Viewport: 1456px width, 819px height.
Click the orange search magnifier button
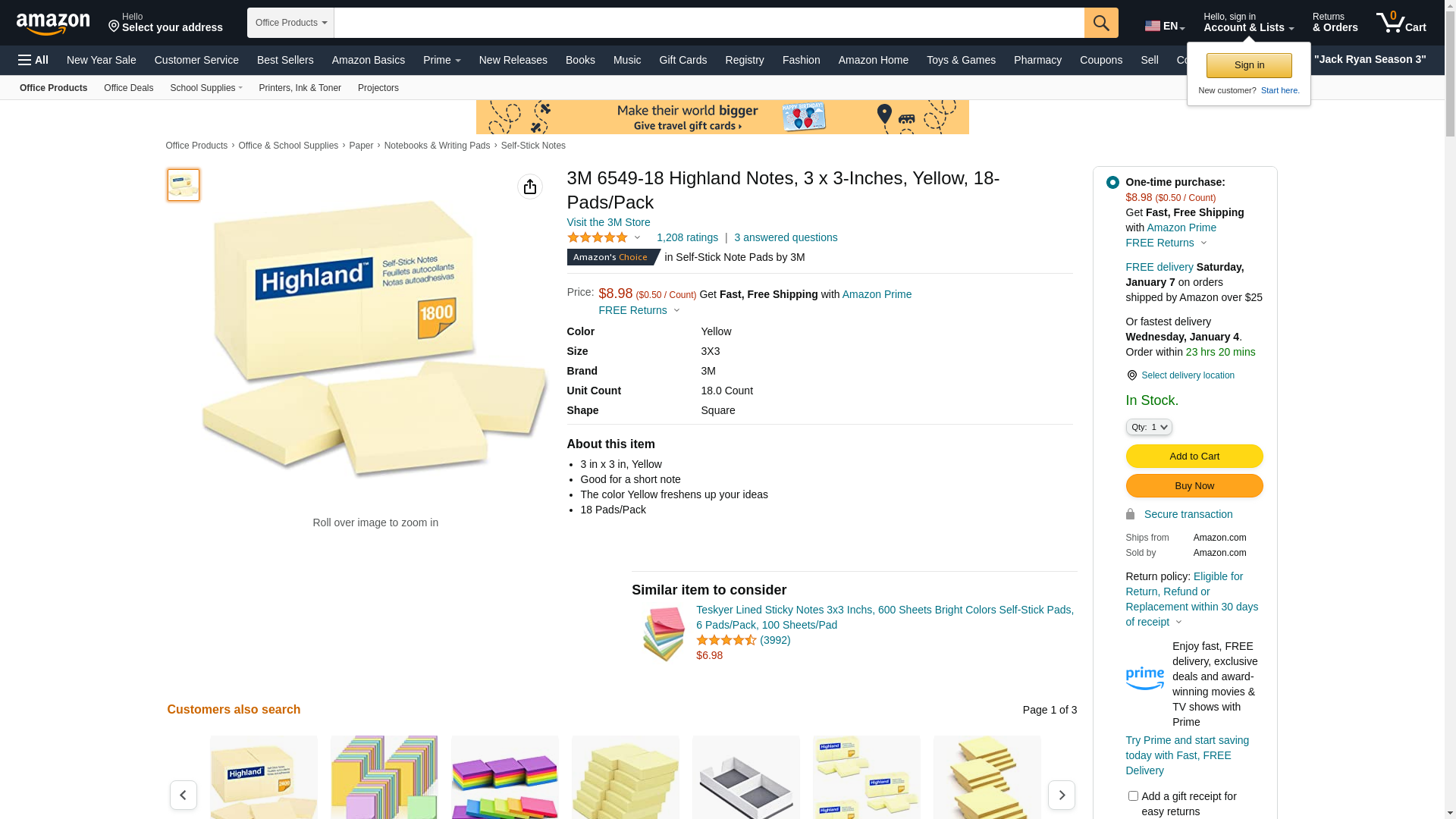tap(1101, 23)
